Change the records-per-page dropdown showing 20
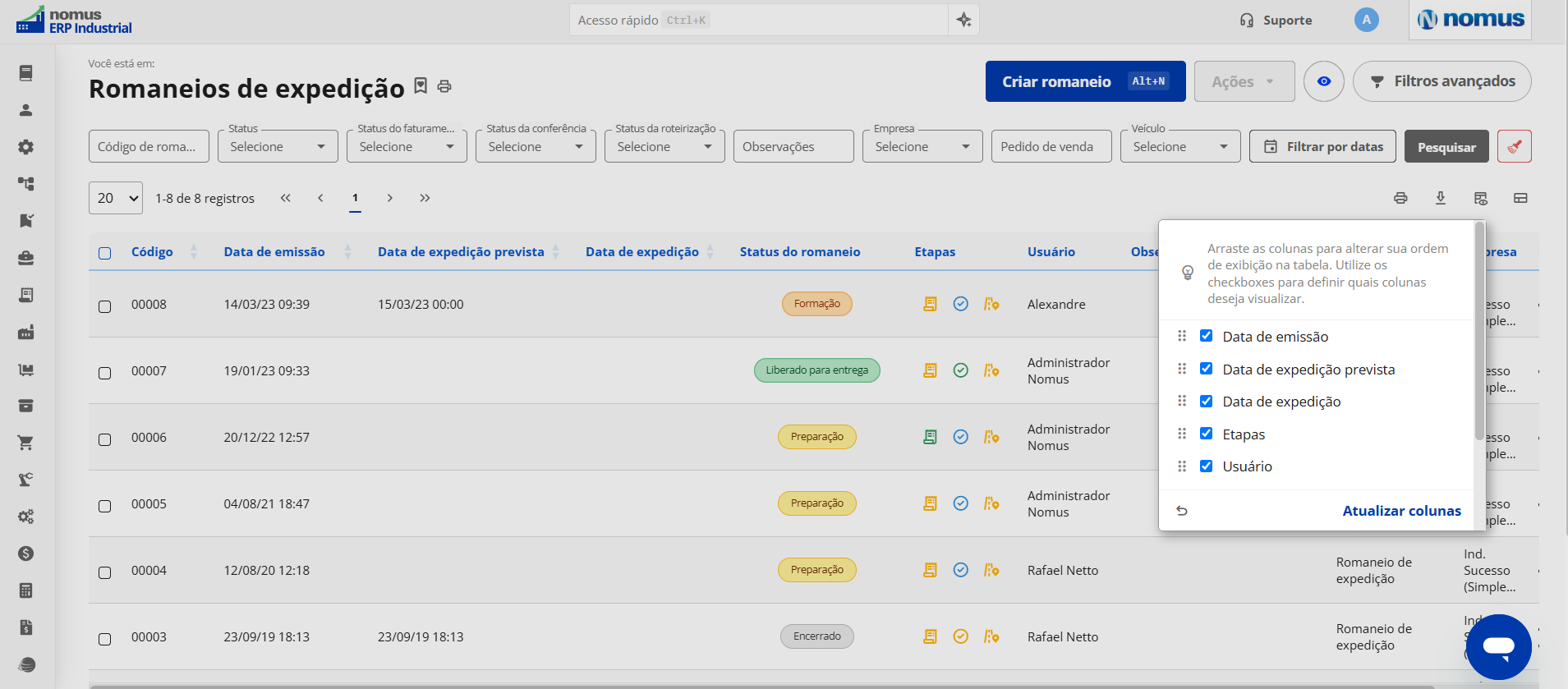 [x=116, y=198]
